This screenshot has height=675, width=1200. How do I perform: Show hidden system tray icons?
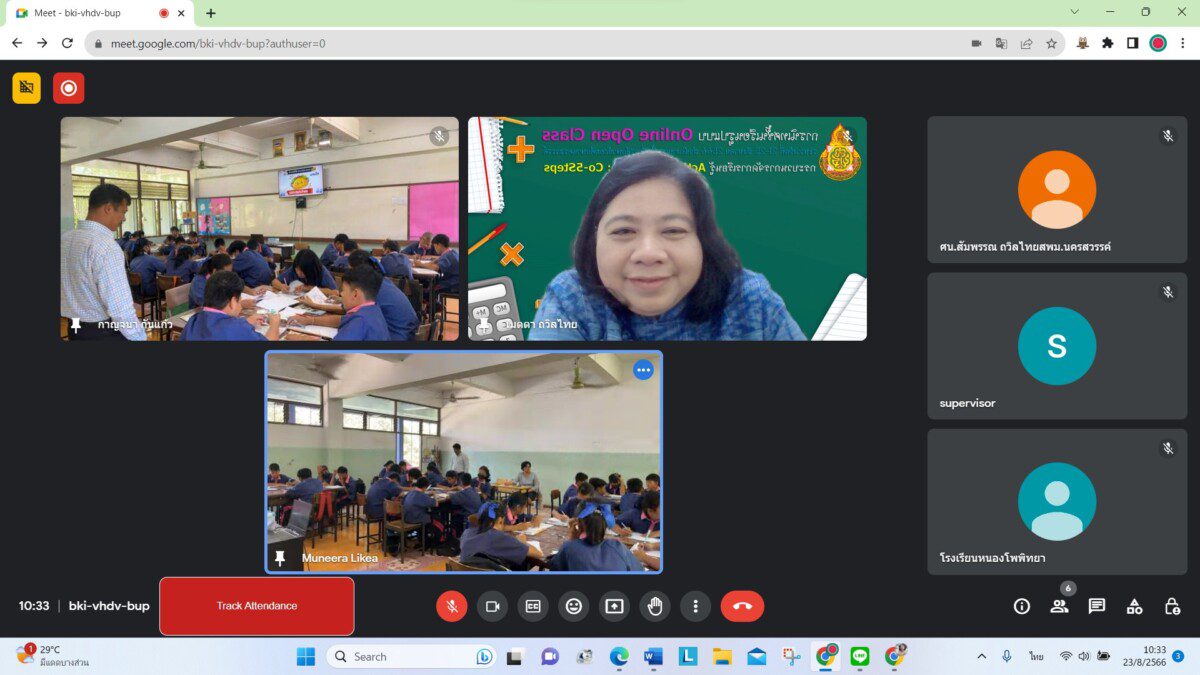click(981, 656)
